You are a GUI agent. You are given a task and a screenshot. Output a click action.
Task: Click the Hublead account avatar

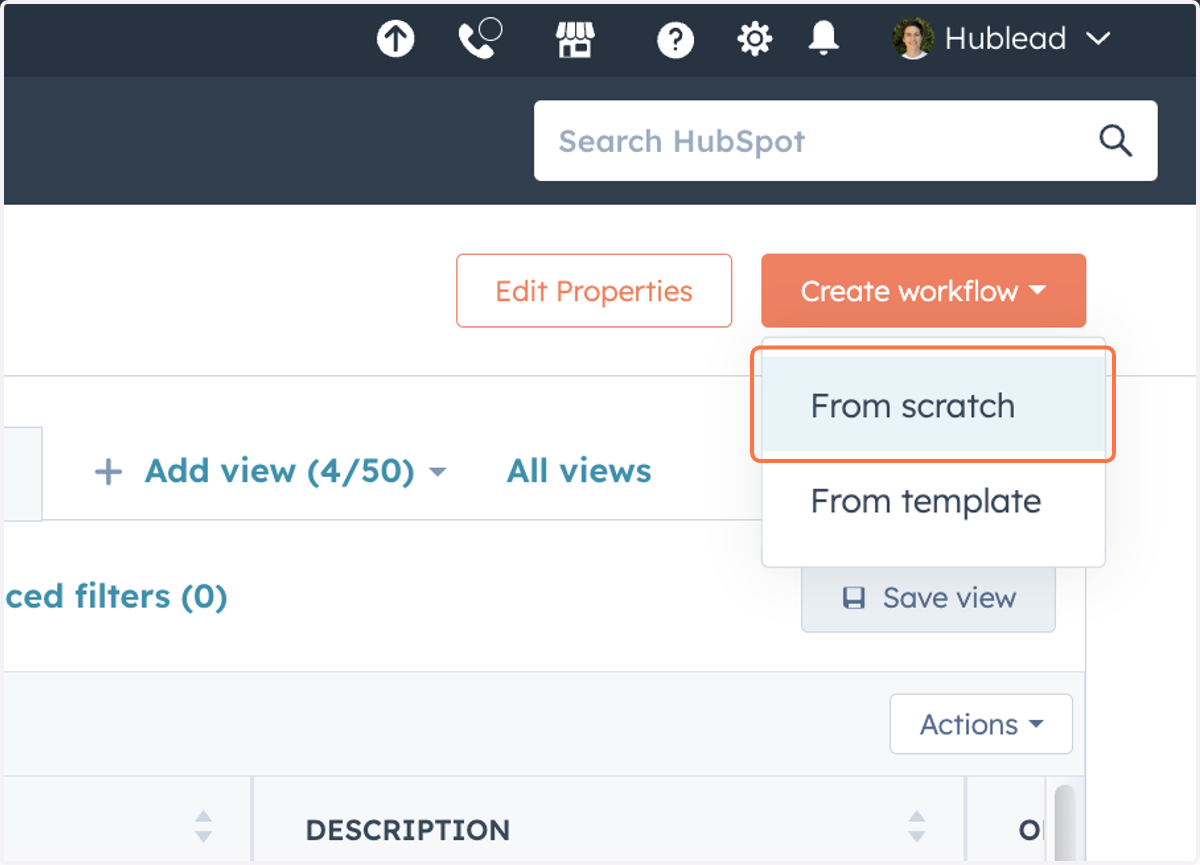[x=913, y=39]
